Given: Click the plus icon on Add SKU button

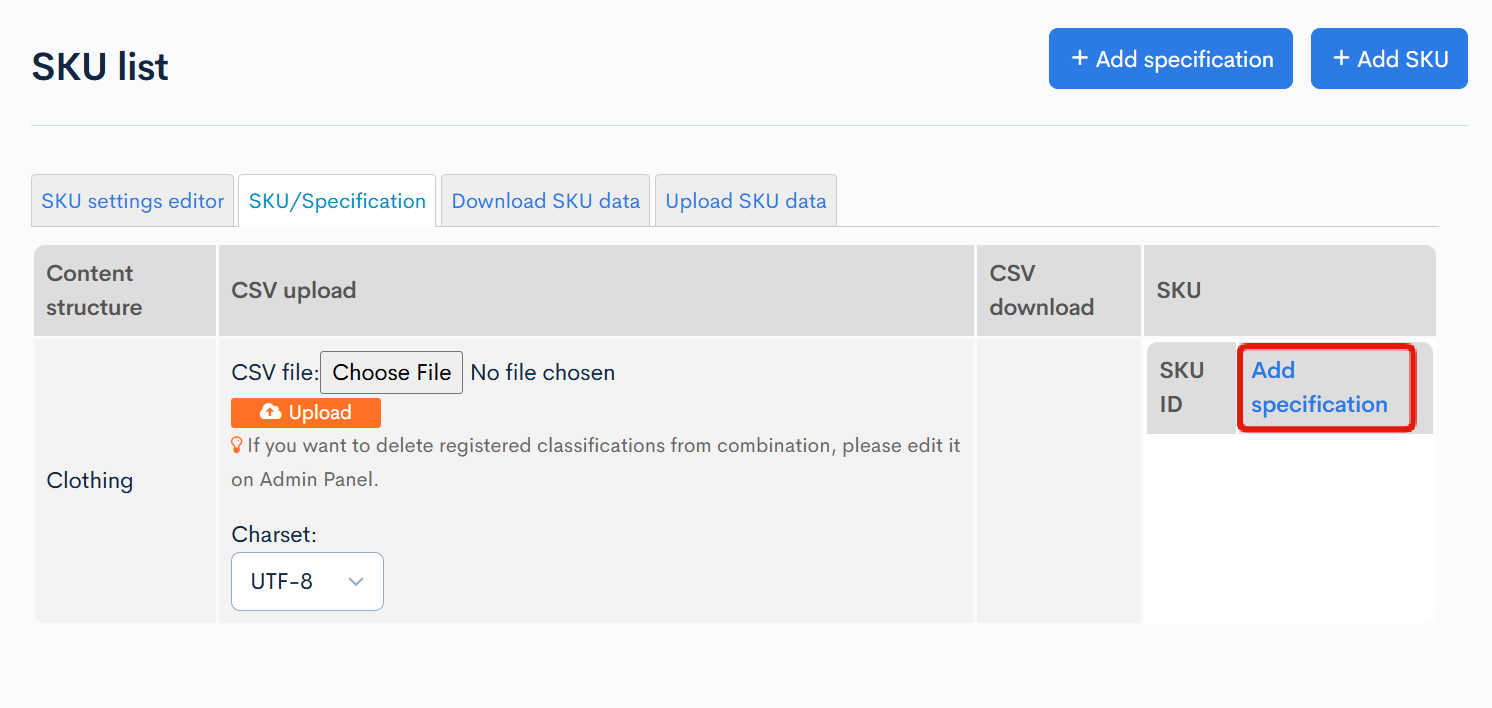Looking at the screenshot, I should [x=1342, y=59].
